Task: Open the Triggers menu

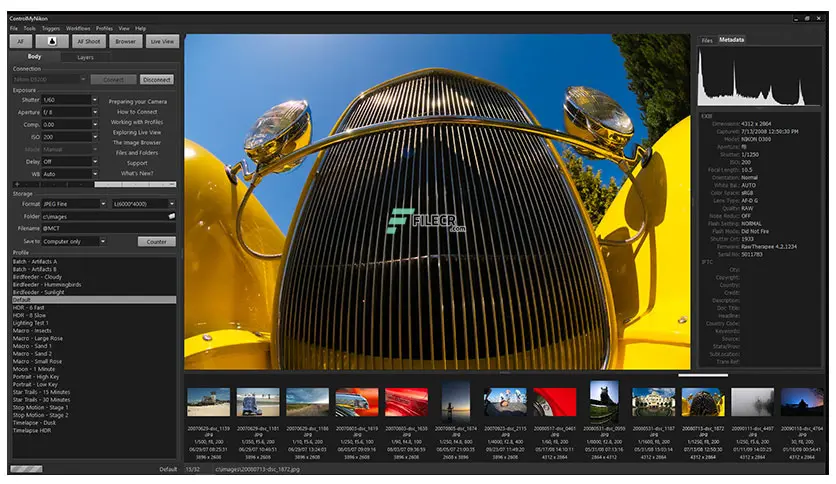Action: [x=51, y=28]
